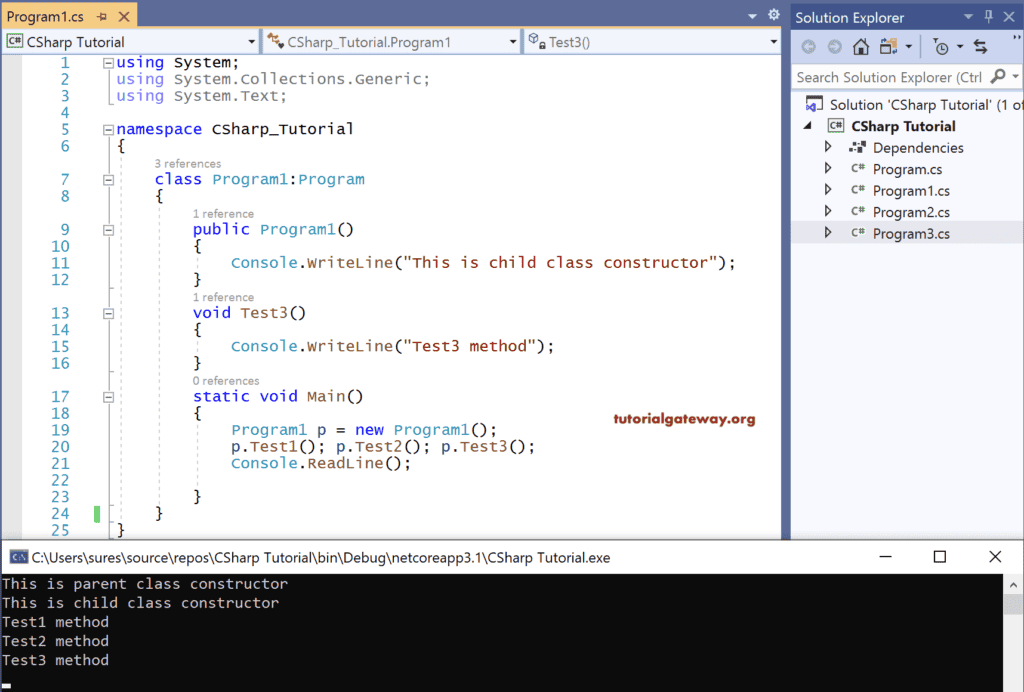Image resolution: width=1024 pixels, height=692 pixels.
Task: Open editor window settings gear
Action: coord(774,15)
